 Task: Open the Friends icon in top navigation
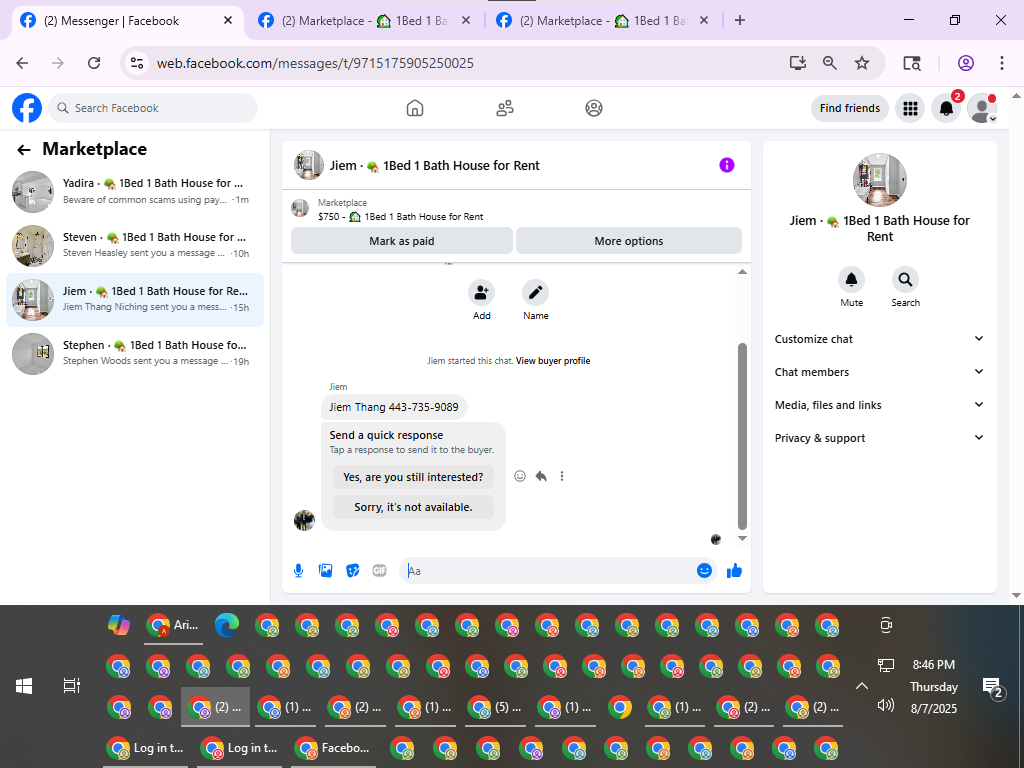click(x=505, y=108)
